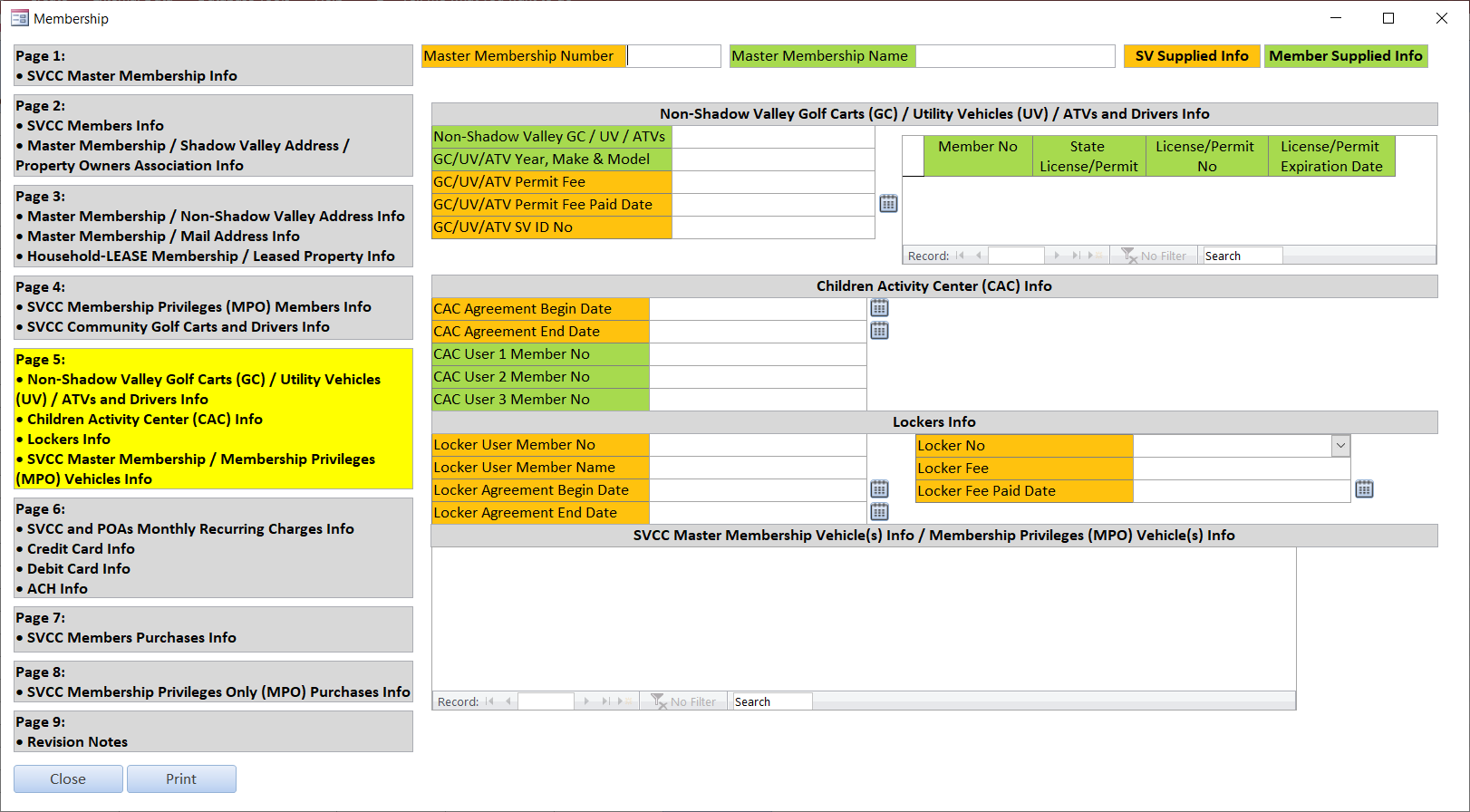The height and width of the screenshot is (812, 1470).
Task: Open calendar for Locker Agreement End Date
Action: [x=879, y=512]
